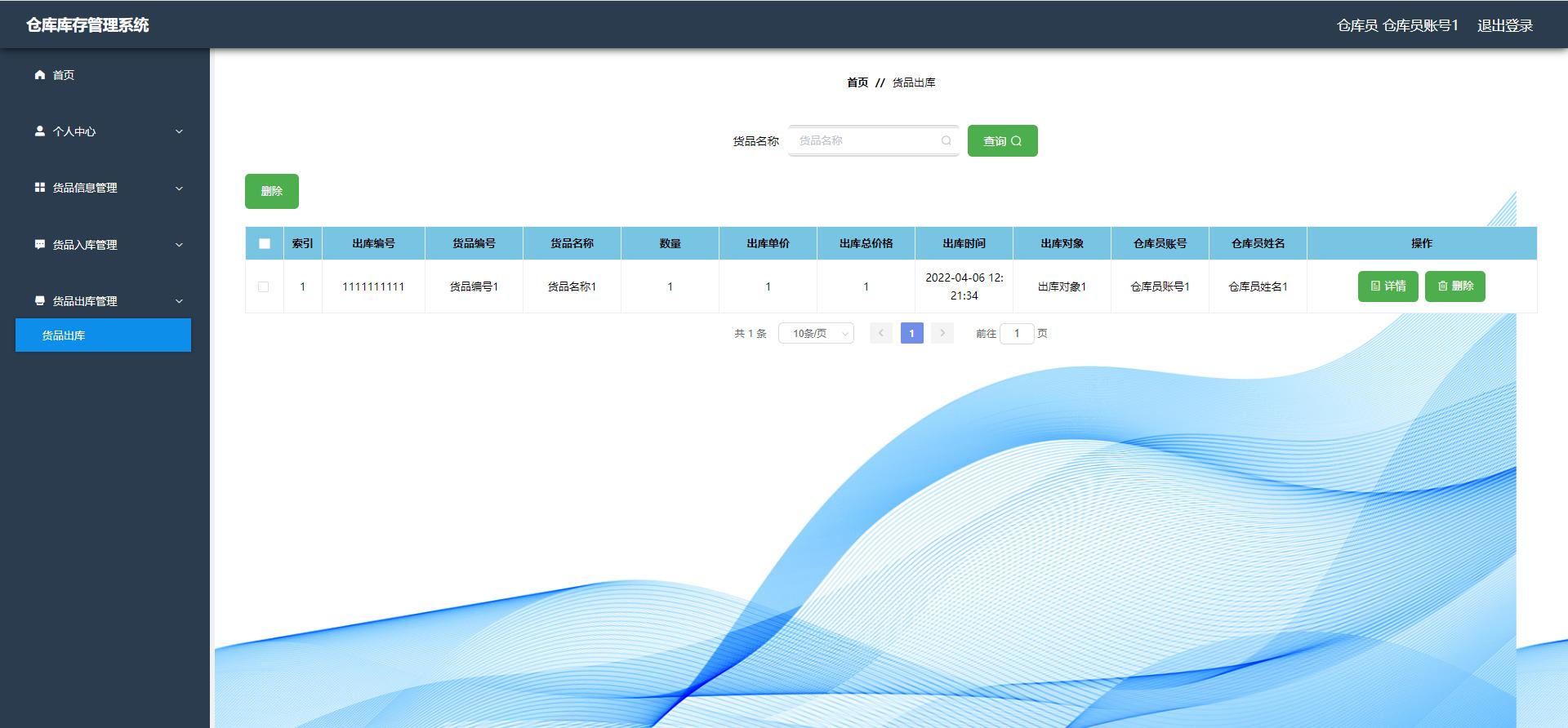Click the 仓库员姓名 column header
Image resolution: width=1568 pixels, height=728 pixels.
[x=1258, y=243]
